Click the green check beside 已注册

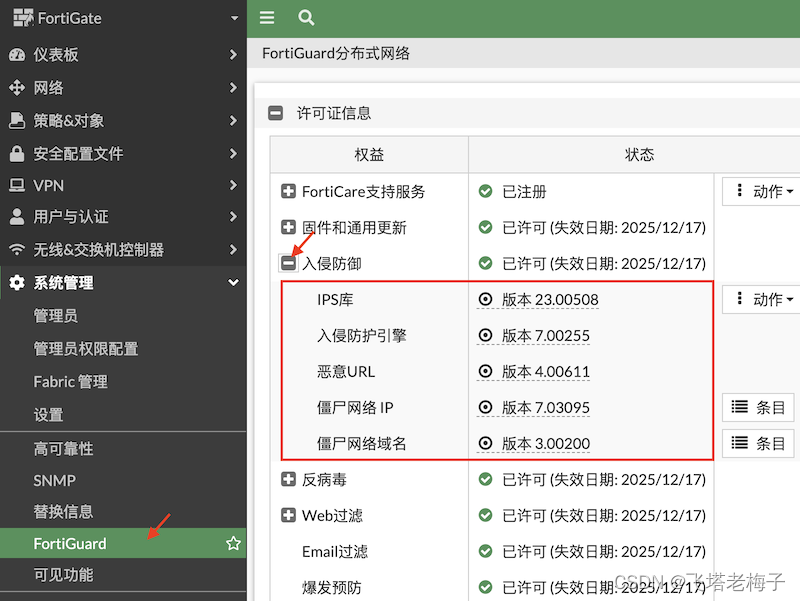485,191
